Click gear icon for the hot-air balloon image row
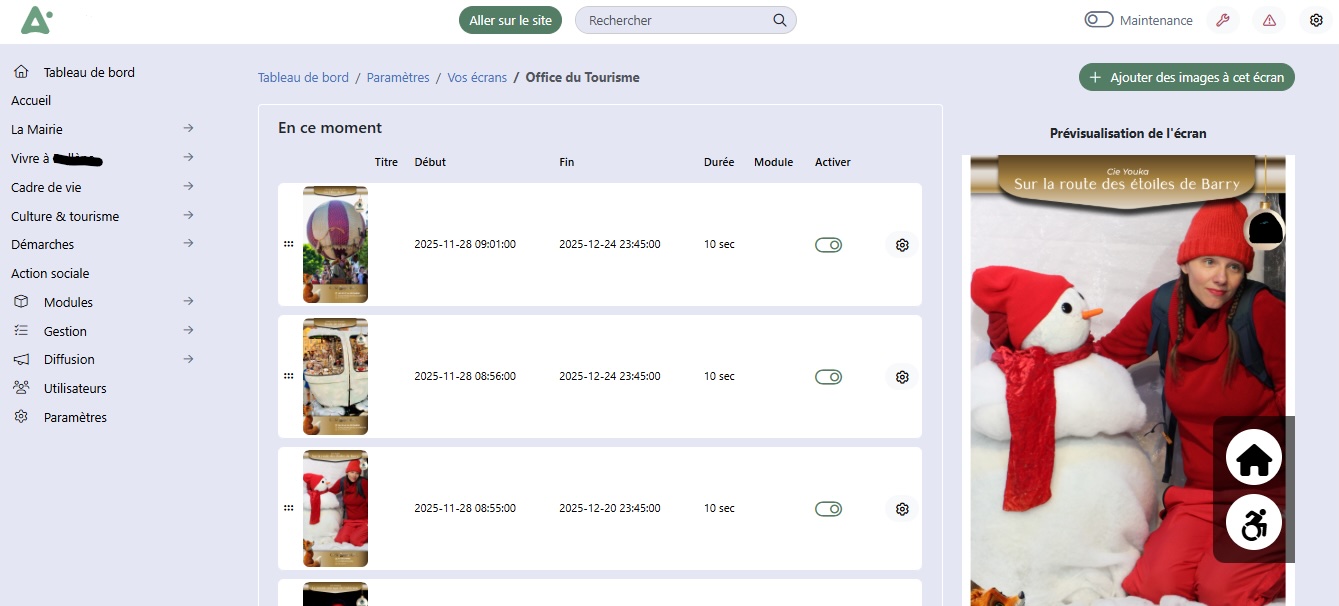The height and width of the screenshot is (606, 1339). coord(902,245)
